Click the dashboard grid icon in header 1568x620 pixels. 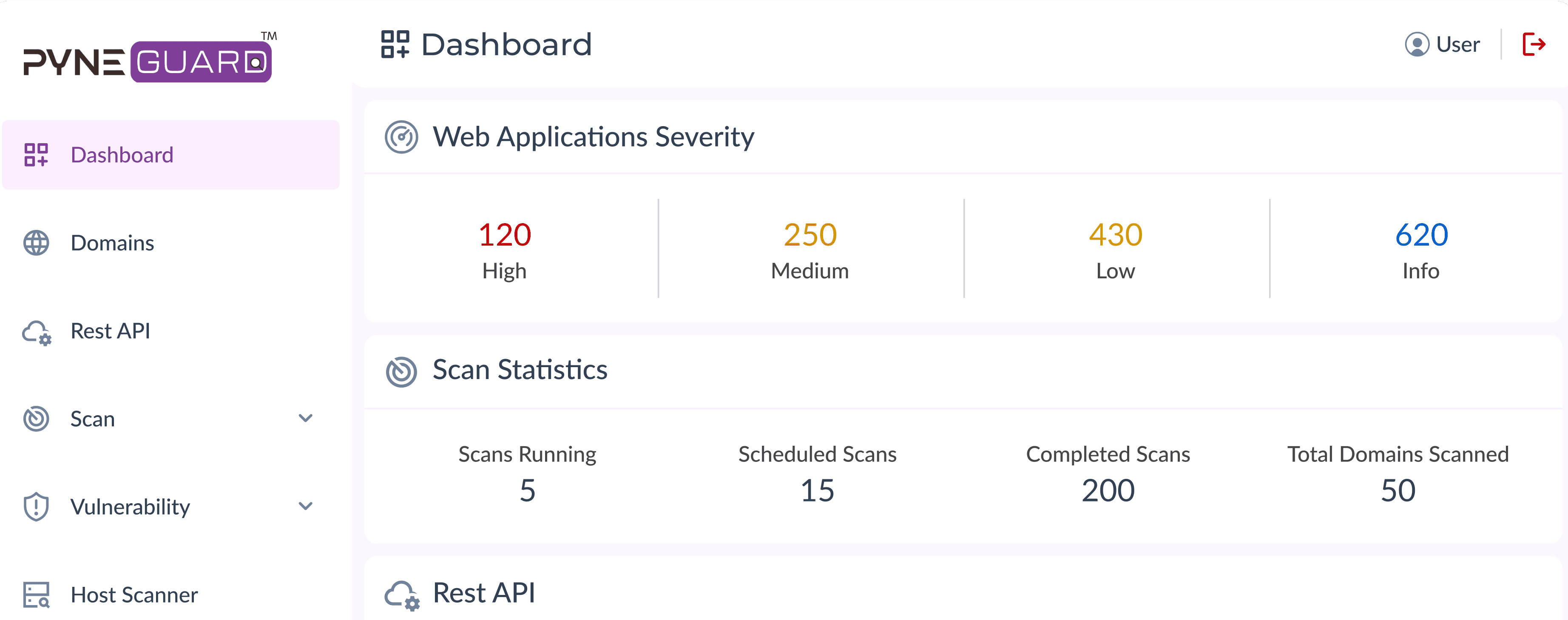point(395,45)
